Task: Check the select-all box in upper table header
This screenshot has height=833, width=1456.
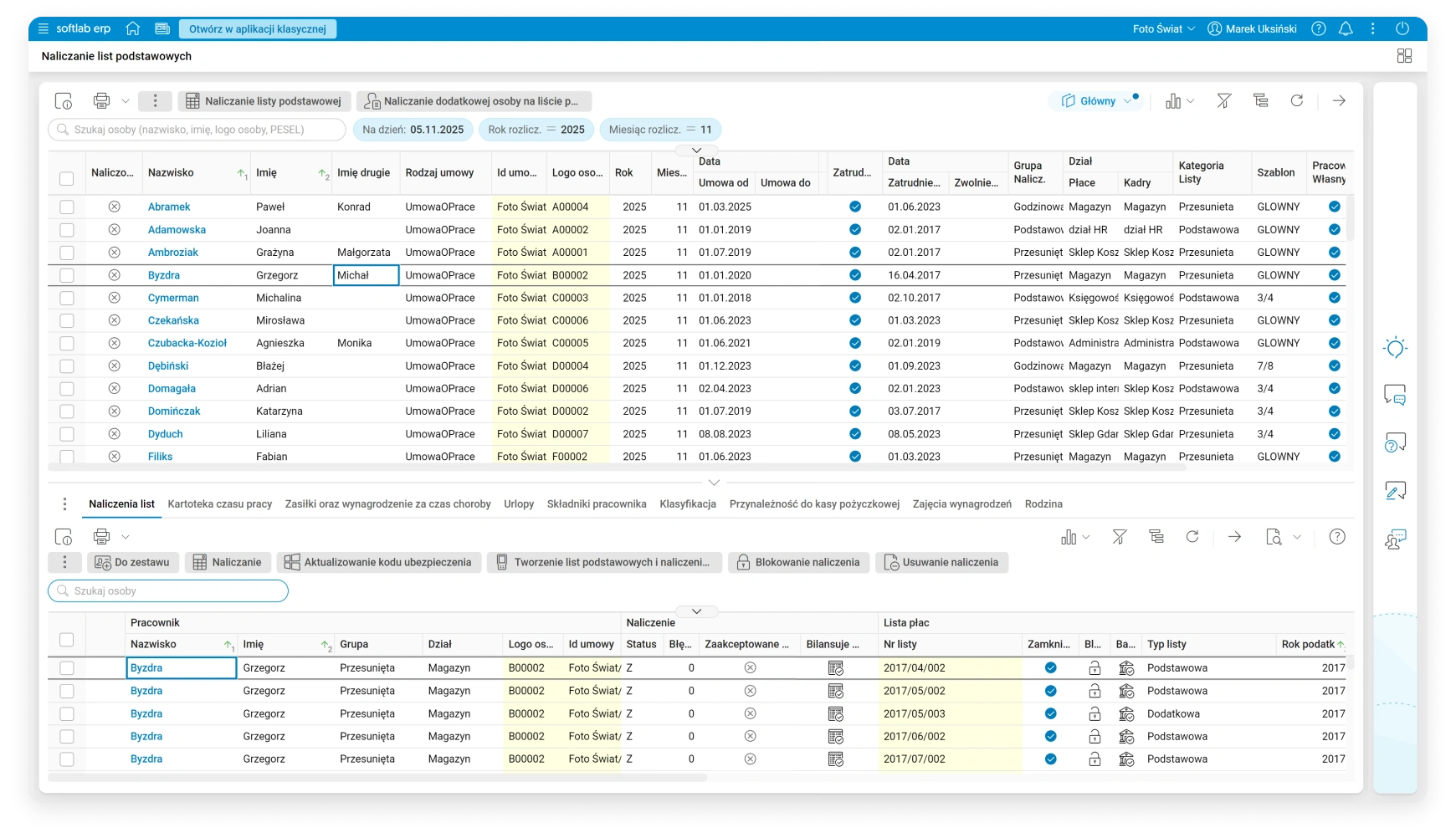Action: click(67, 178)
